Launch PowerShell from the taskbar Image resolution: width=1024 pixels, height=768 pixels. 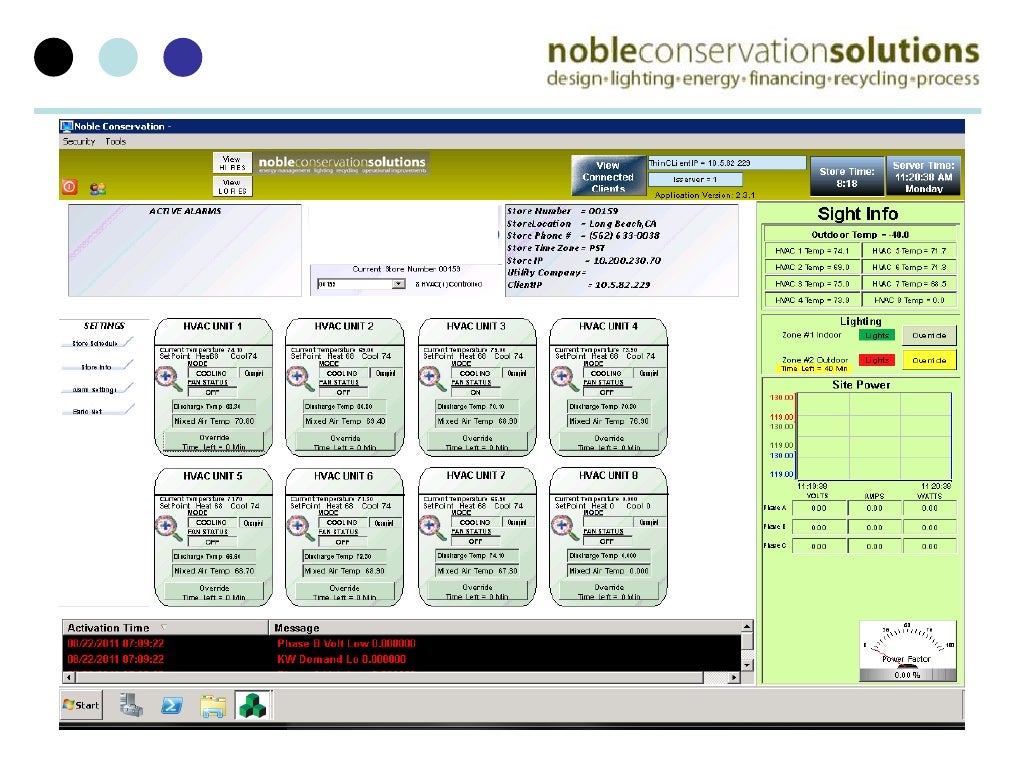pyautogui.click(x=172, y=705)
